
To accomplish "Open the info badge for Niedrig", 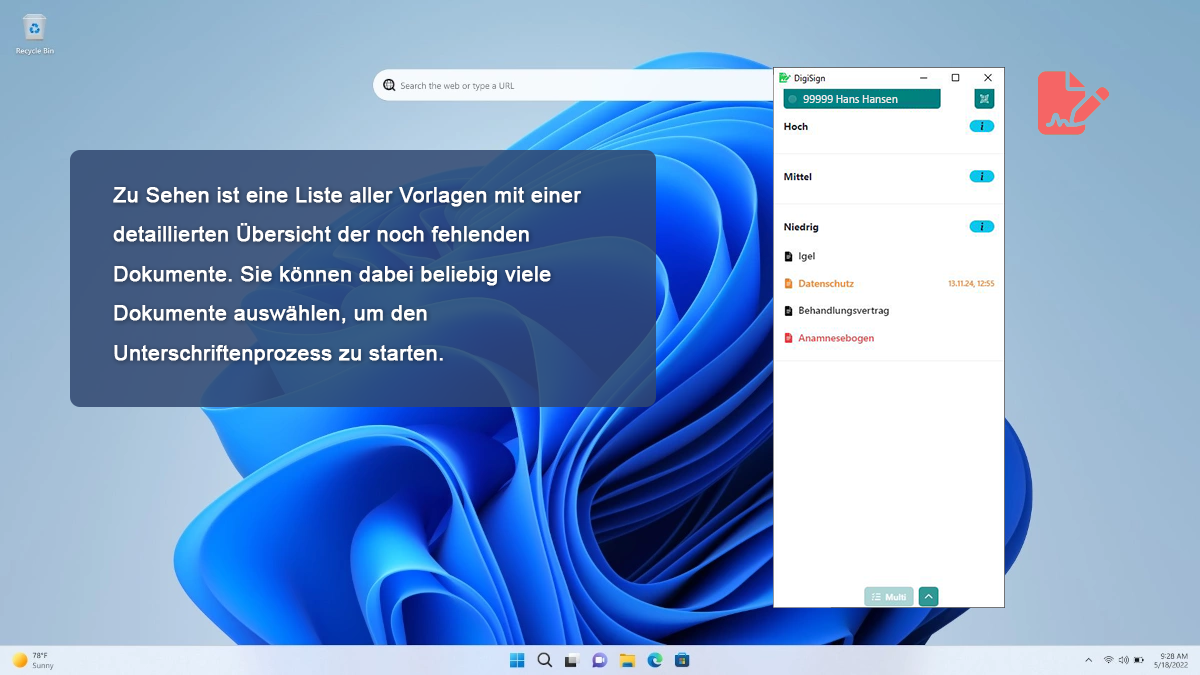I will point(982,226).
